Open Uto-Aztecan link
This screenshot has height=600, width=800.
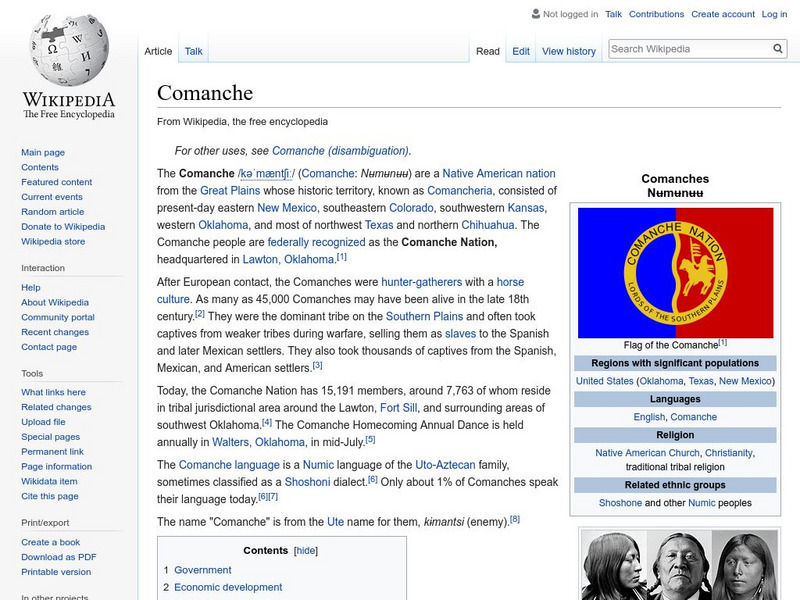point(445,465)
